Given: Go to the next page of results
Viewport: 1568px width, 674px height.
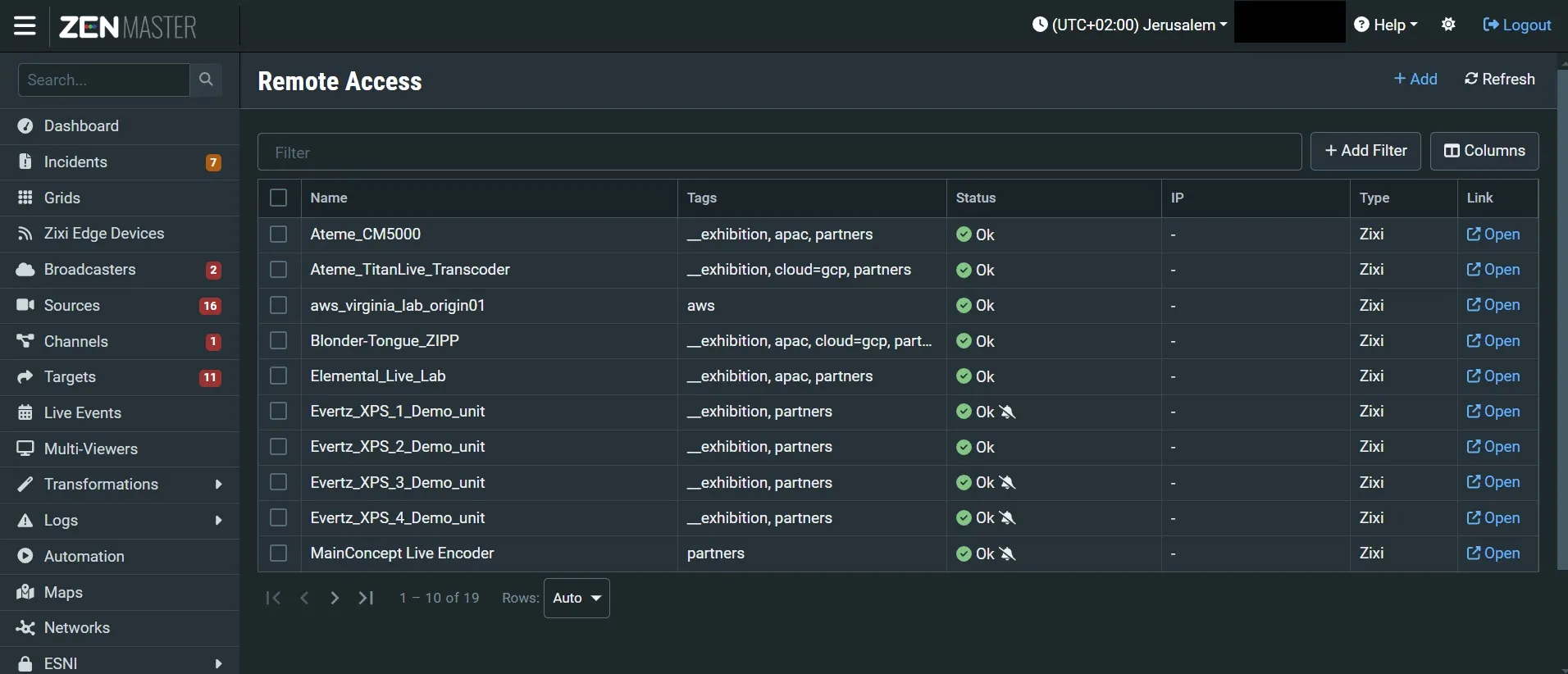Looking at the screenshot, I should 335,599.
